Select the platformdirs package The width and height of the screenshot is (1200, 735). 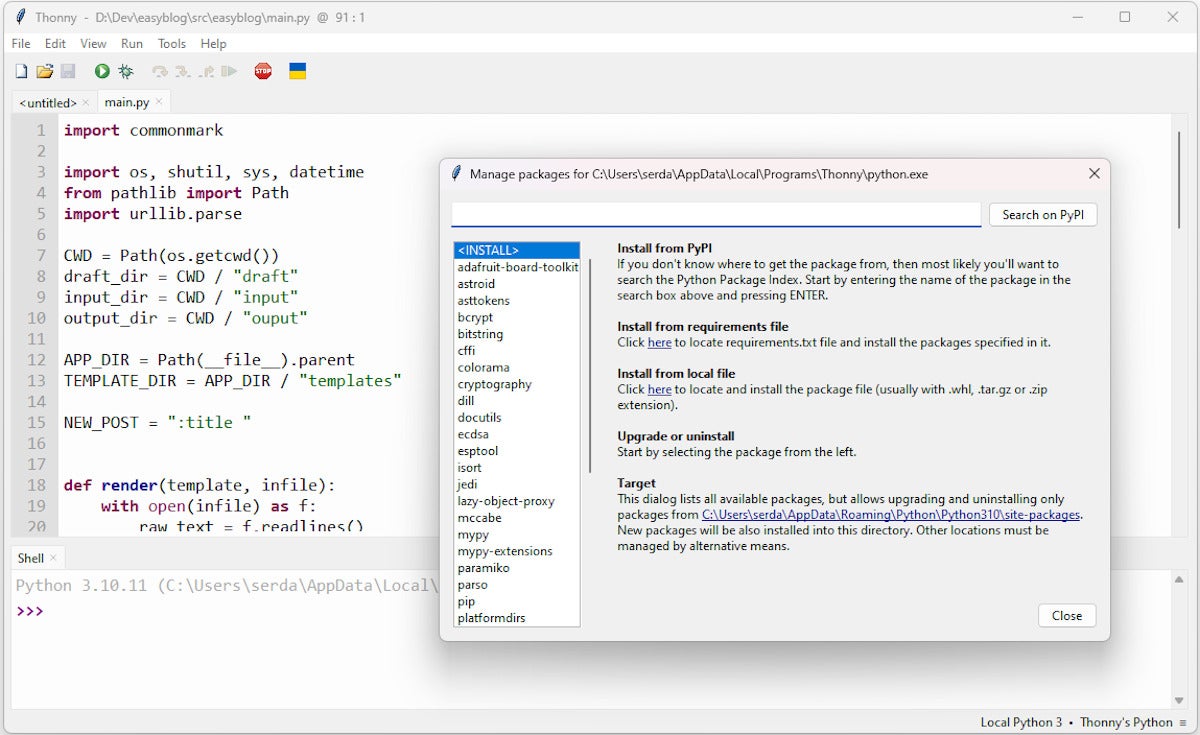(516, 618)
